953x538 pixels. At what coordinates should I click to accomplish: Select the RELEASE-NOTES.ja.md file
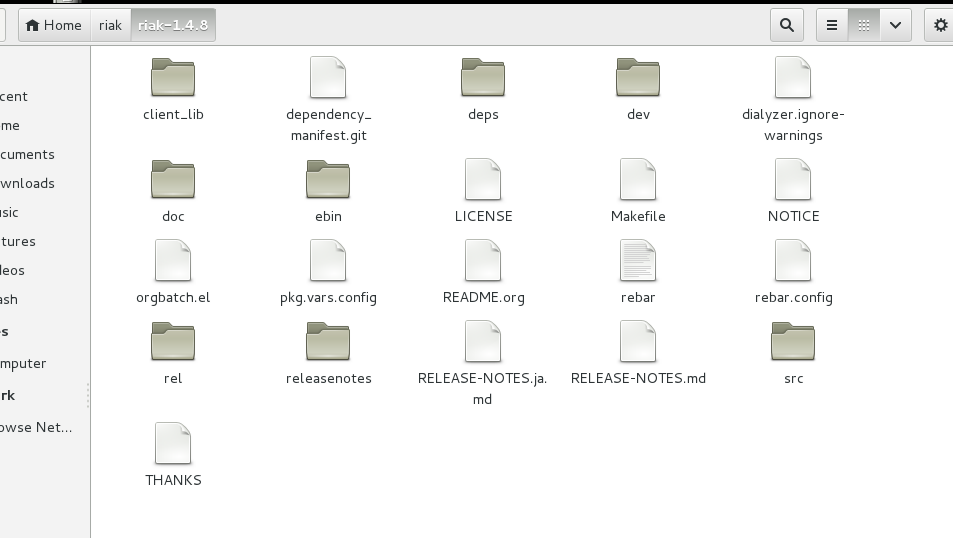483,341
